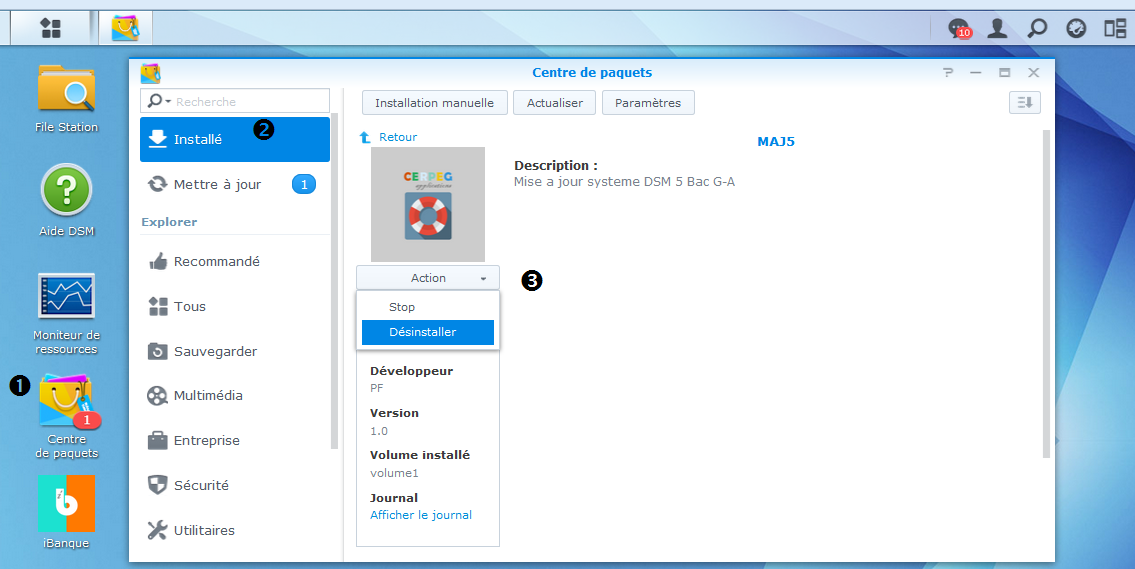
Task: Choose Stop from Action menu
Action: coord(428,307)
